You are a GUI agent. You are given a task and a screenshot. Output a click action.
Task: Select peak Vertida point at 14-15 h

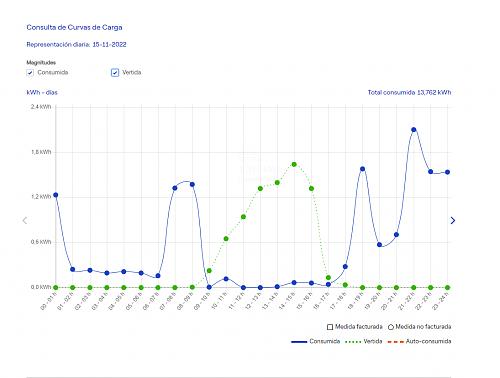(x=294, y=164)
